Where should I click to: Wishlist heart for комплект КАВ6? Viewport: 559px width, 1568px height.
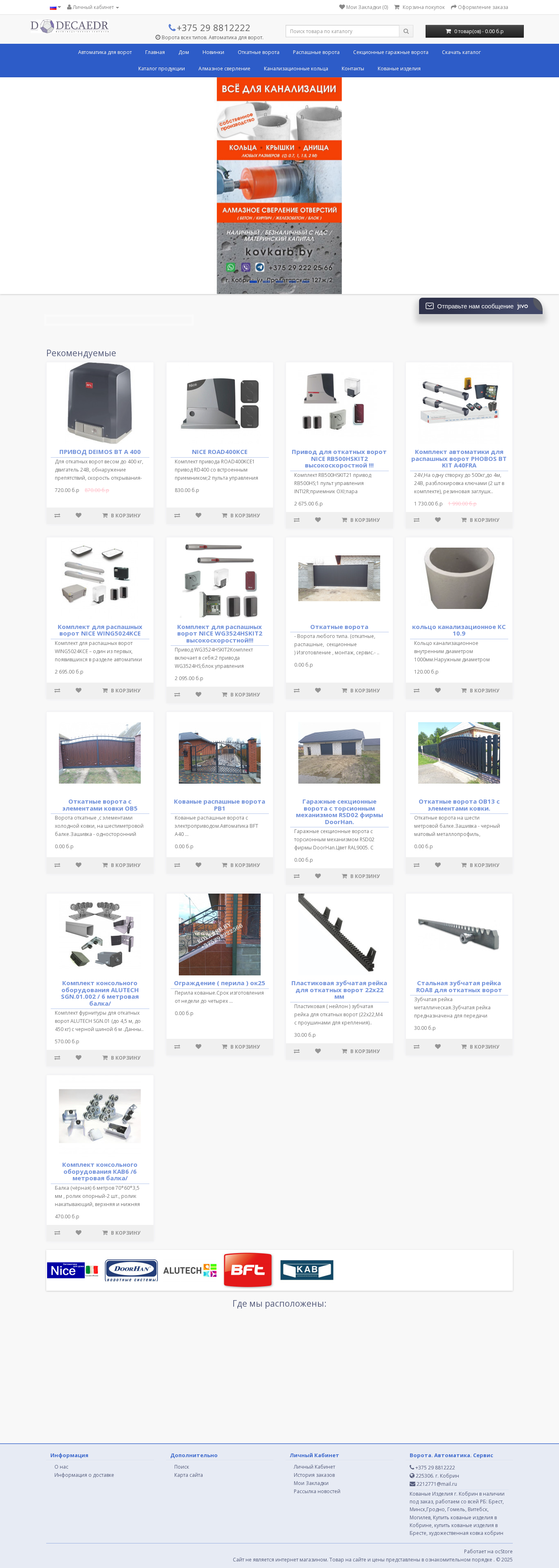[79, 1233]
